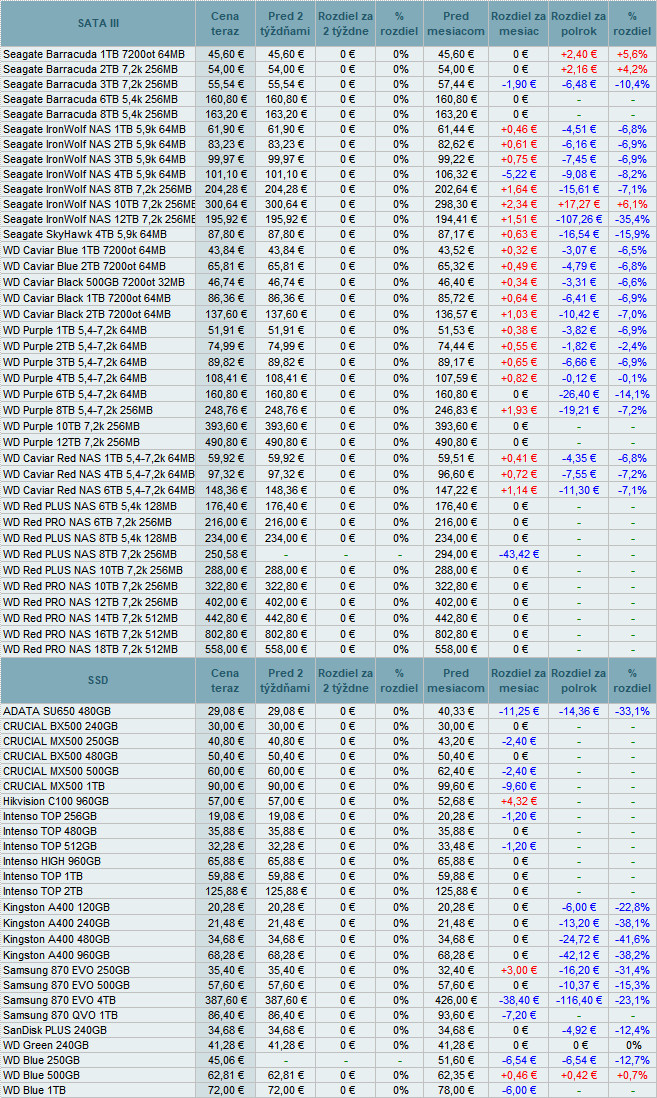Select the SSD section header
Viewport: 657px width, 1098px height.
point(98,680)
